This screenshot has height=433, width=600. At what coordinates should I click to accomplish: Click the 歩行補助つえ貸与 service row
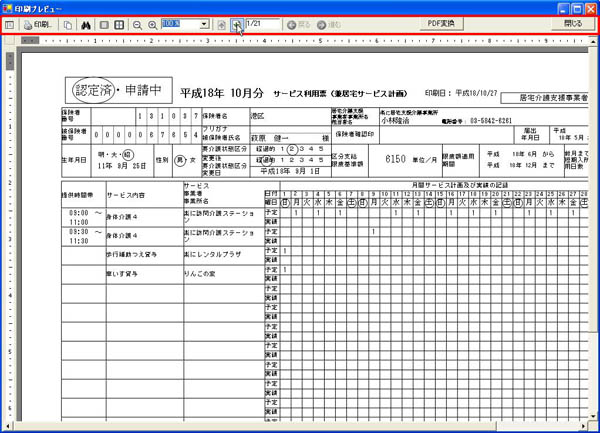pos(132,254)
